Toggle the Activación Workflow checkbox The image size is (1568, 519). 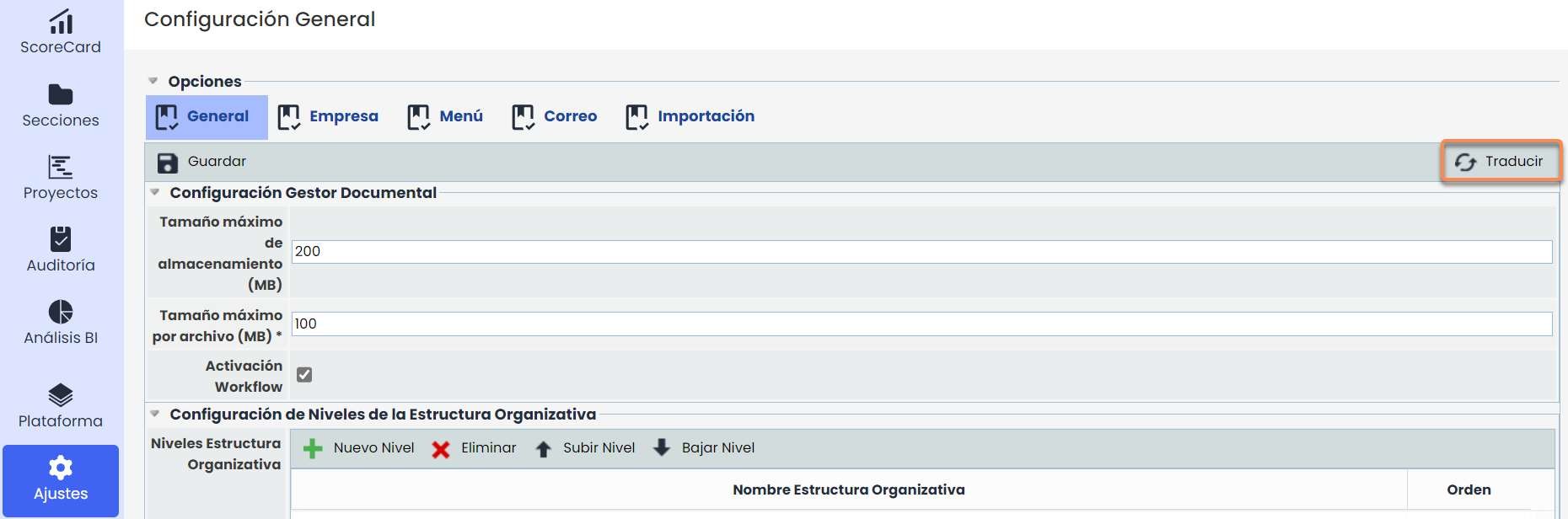pyautogui.click(x=304, y=375)
